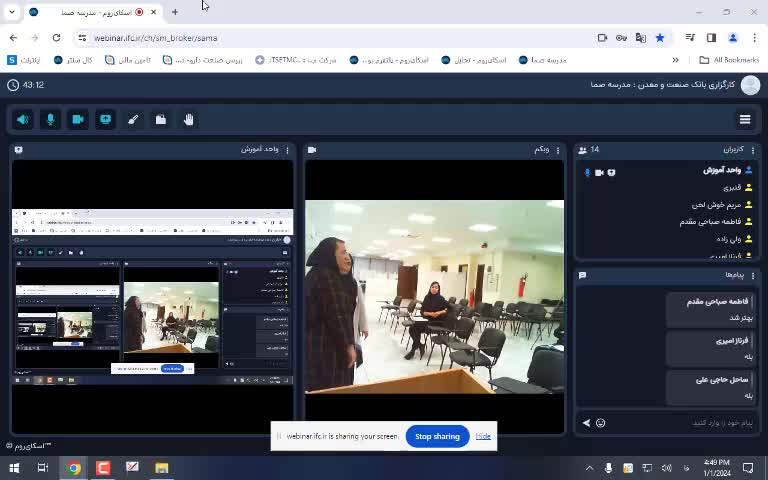Open the تامین مالی bookmark
The height and width of the screenshot is (480, 768).
pos(128,60)
